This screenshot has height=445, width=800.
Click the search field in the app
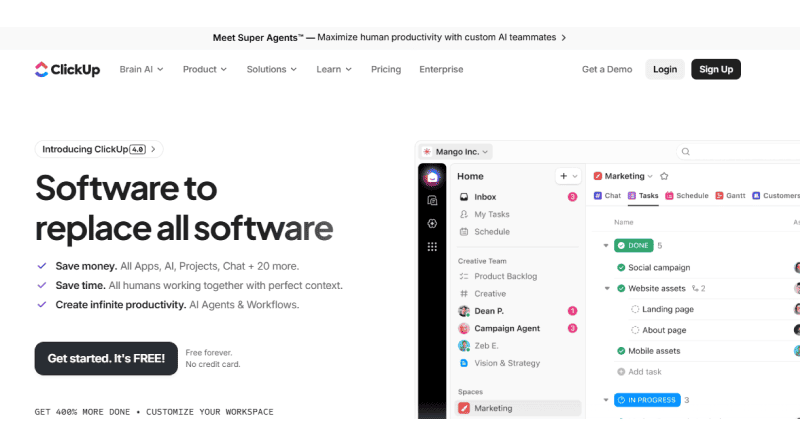[738, 152]
